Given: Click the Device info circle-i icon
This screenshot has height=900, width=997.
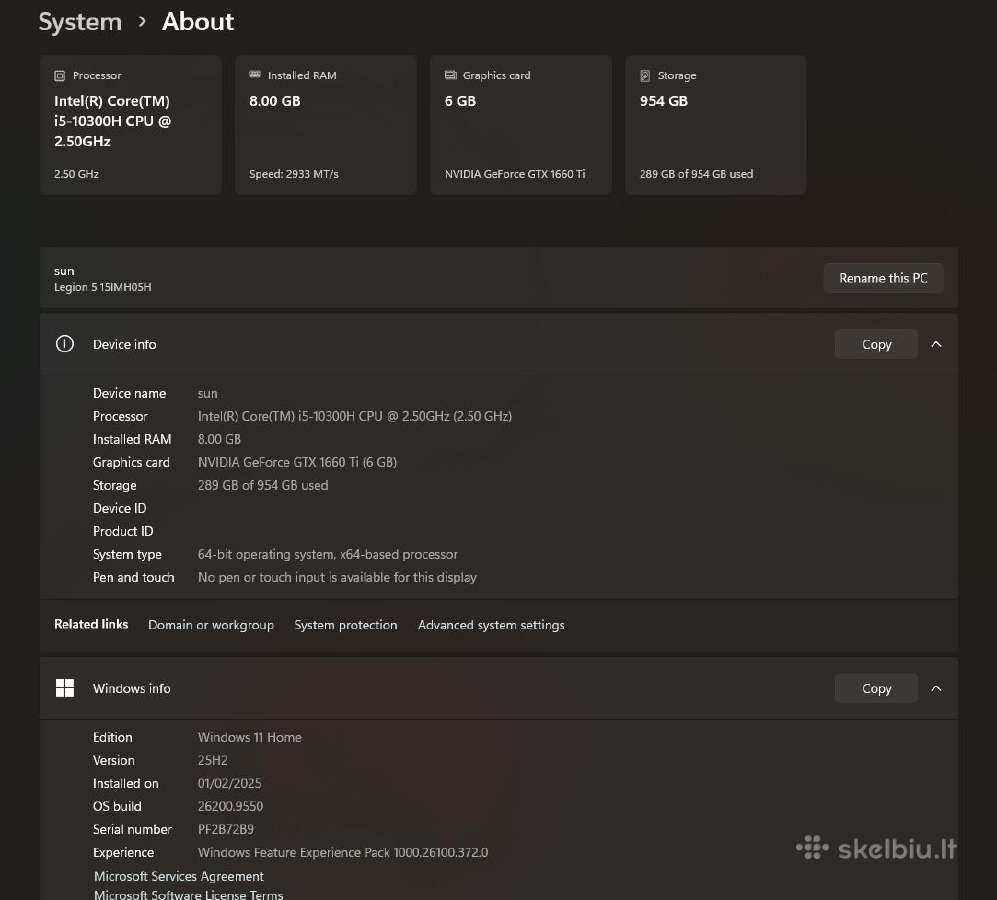Looking at the screenshot, I should click(64, 344).
